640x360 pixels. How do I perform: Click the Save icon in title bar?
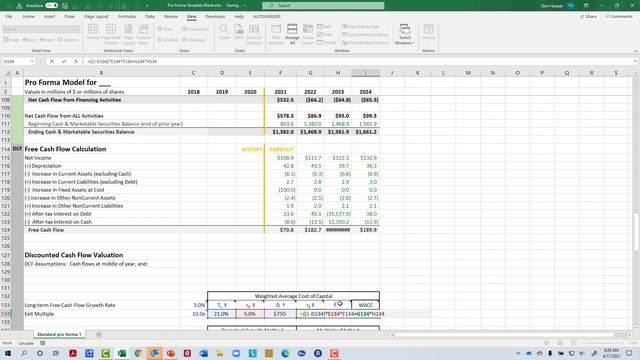point(65,6)
